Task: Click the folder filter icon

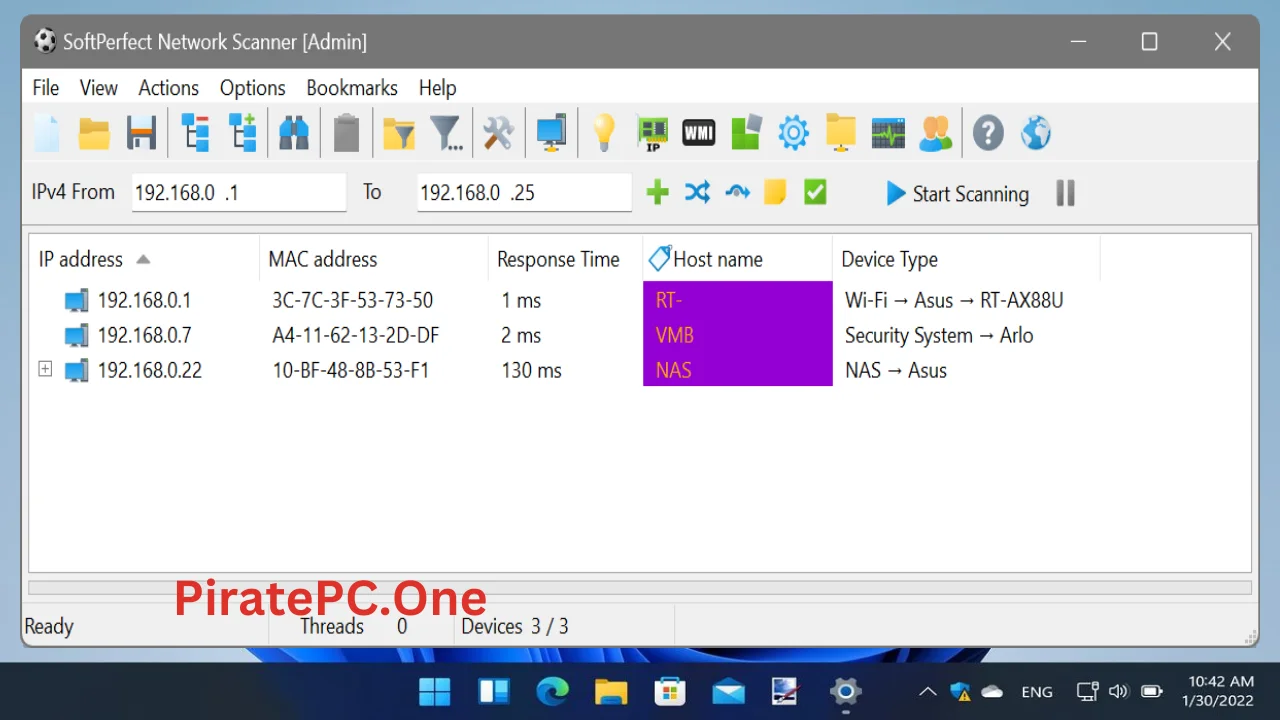Action: click(x=398, y=133)
